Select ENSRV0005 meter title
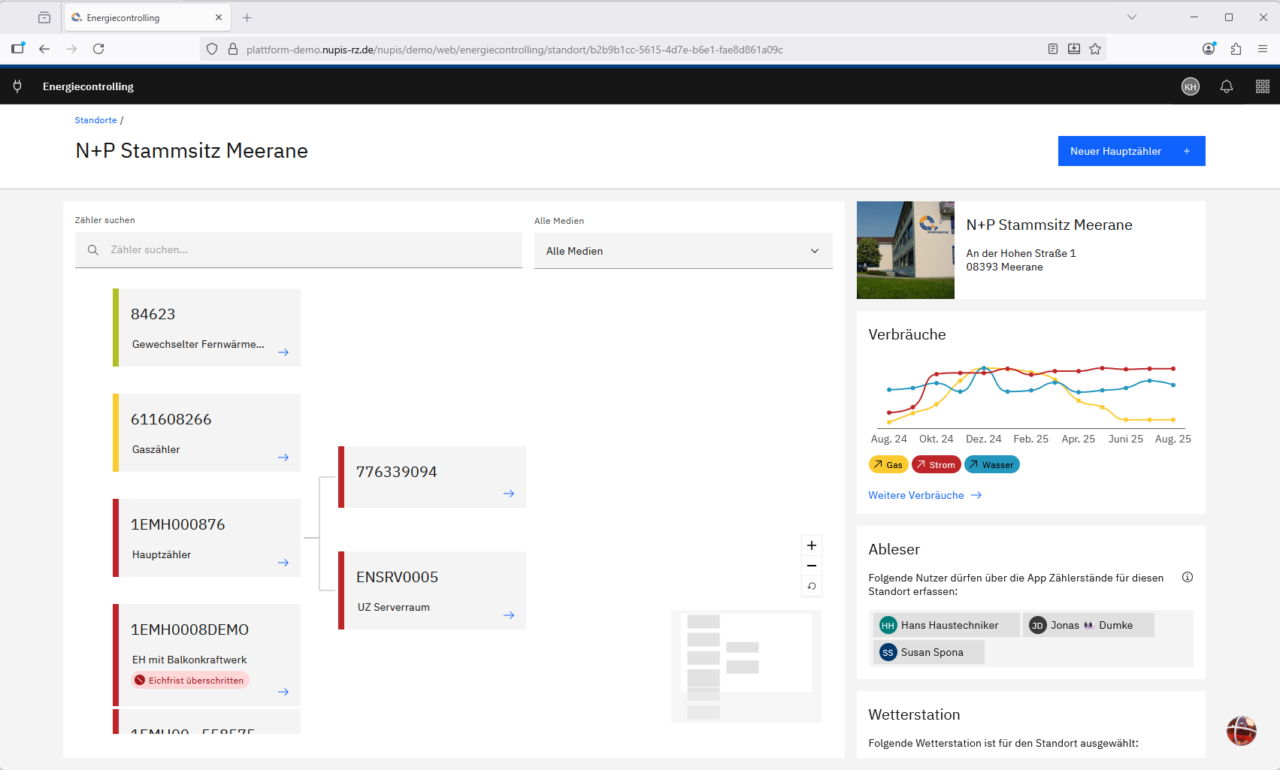Image resolution: width=1280 pixels, height=770 pixels. pyautogui.click(x=397, y=577)
